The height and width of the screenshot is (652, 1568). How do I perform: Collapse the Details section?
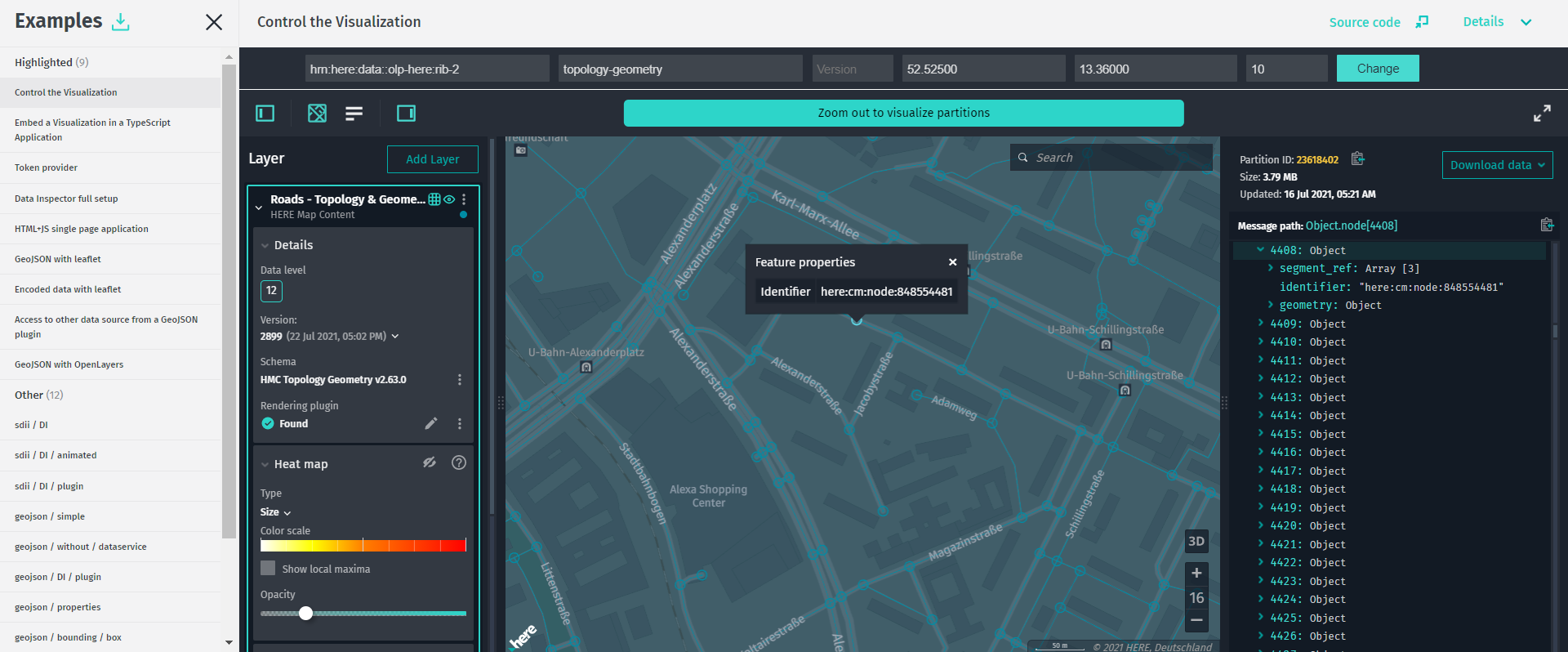coord(265,245)
